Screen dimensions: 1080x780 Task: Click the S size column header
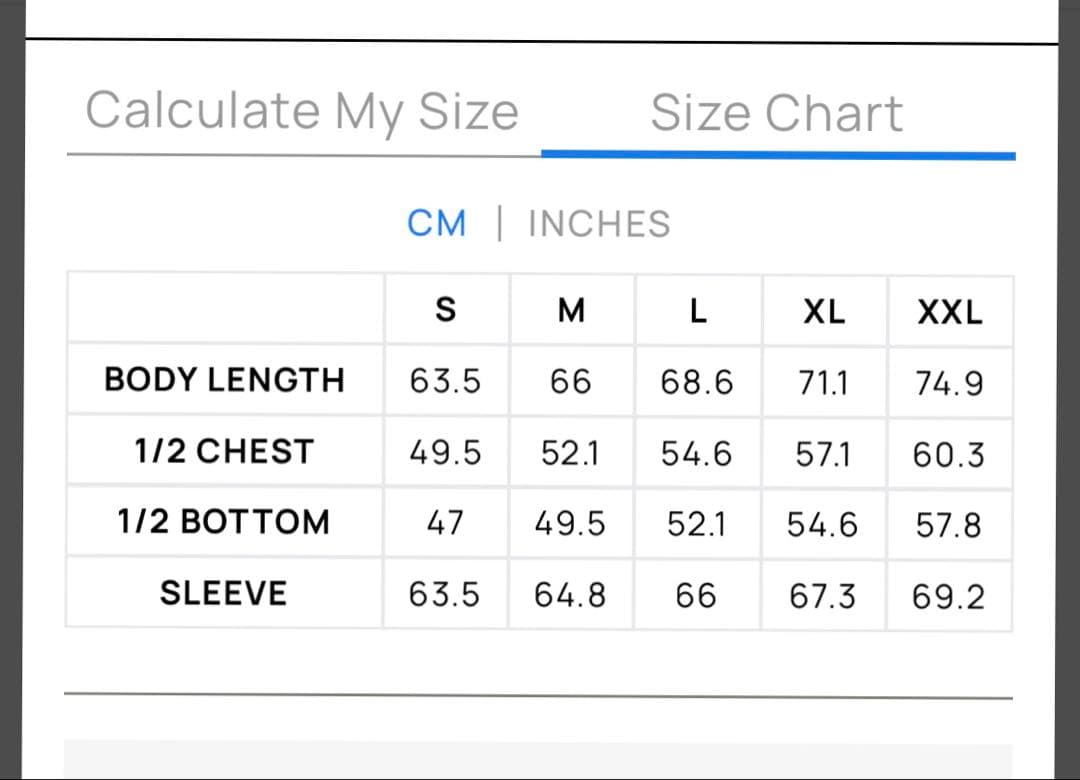click(446, 309)
